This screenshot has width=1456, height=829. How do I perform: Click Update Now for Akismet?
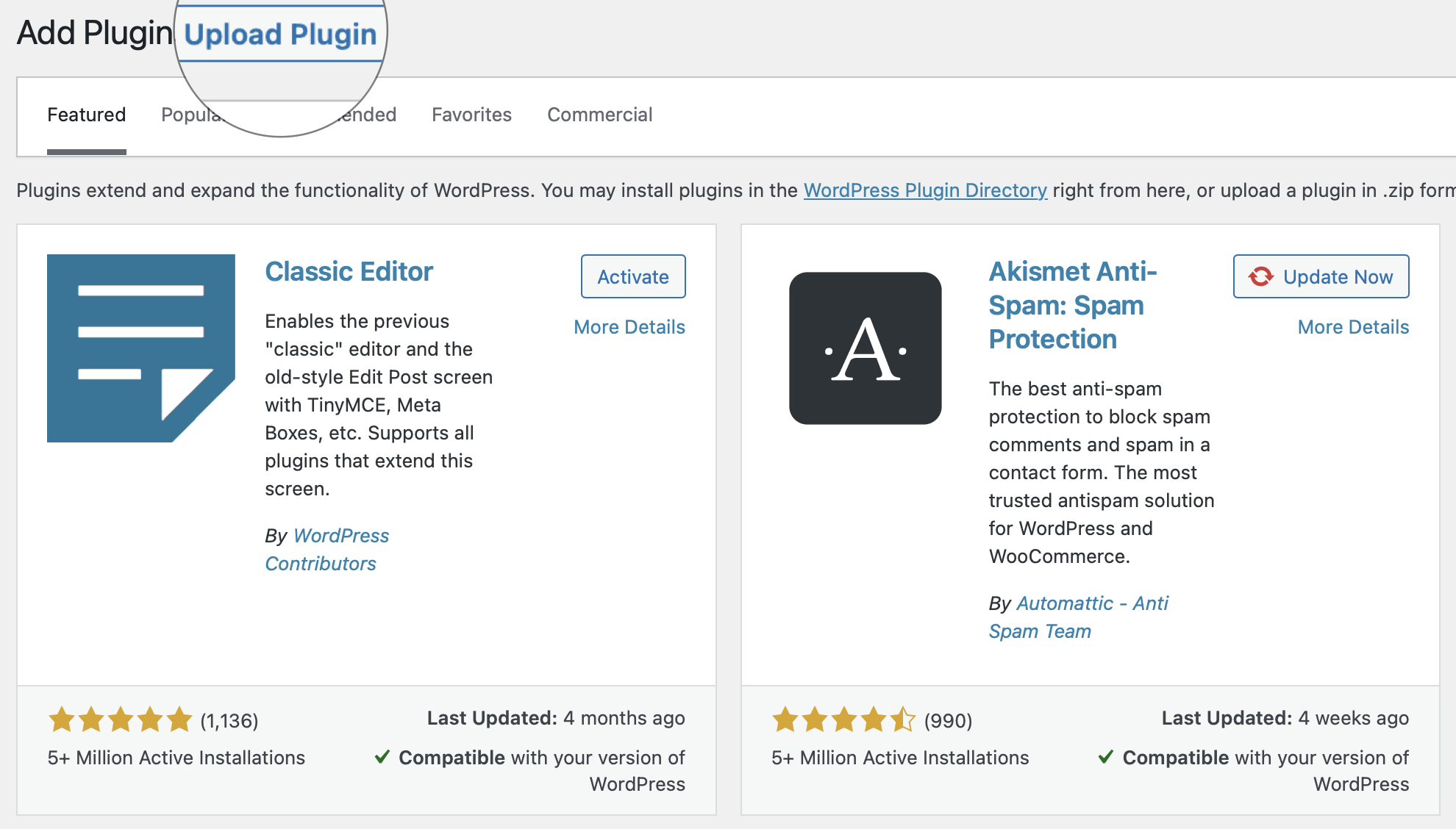coord(1321,276)
